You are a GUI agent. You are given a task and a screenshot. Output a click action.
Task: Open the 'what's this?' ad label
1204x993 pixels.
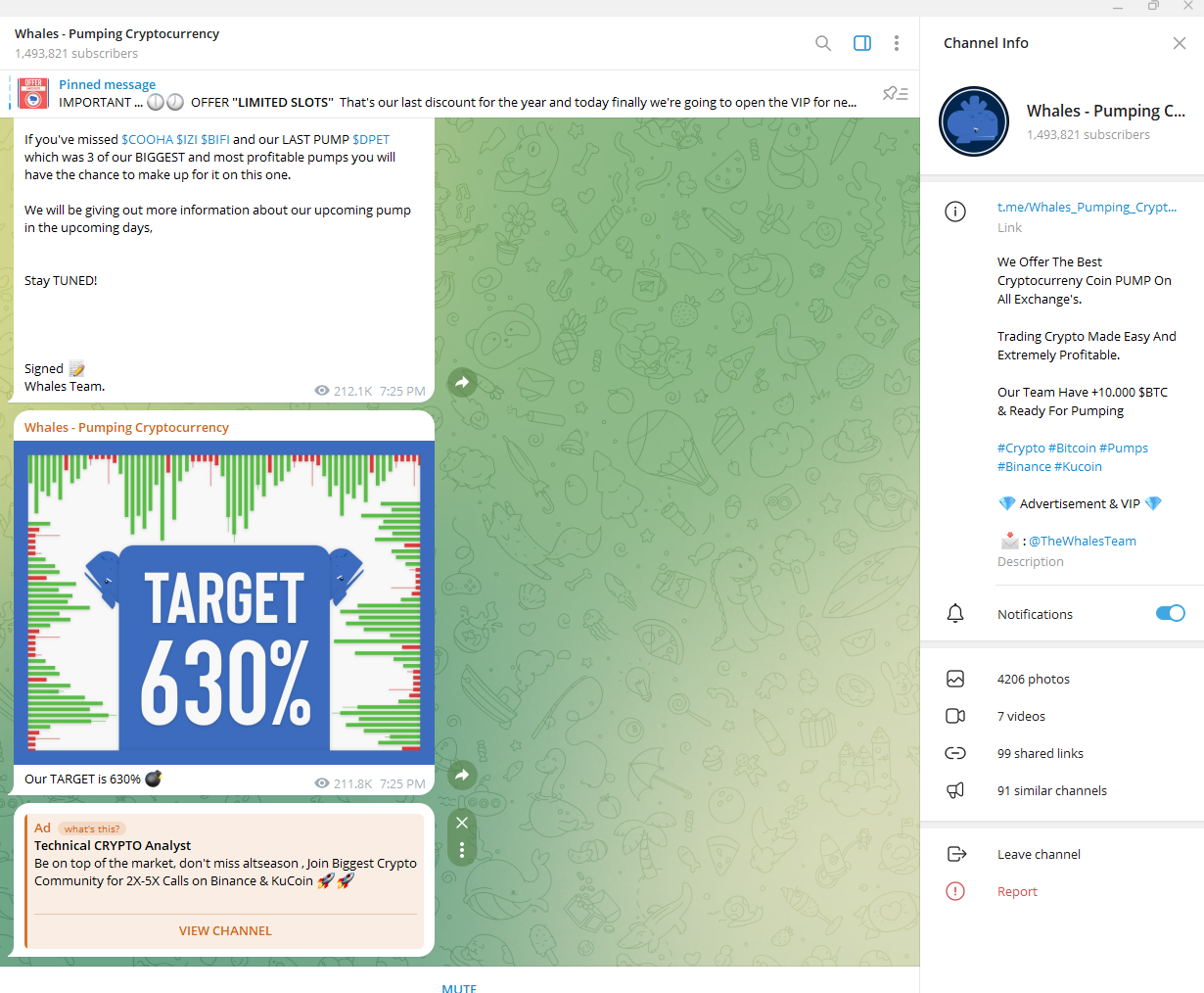[x=91, y=828]
